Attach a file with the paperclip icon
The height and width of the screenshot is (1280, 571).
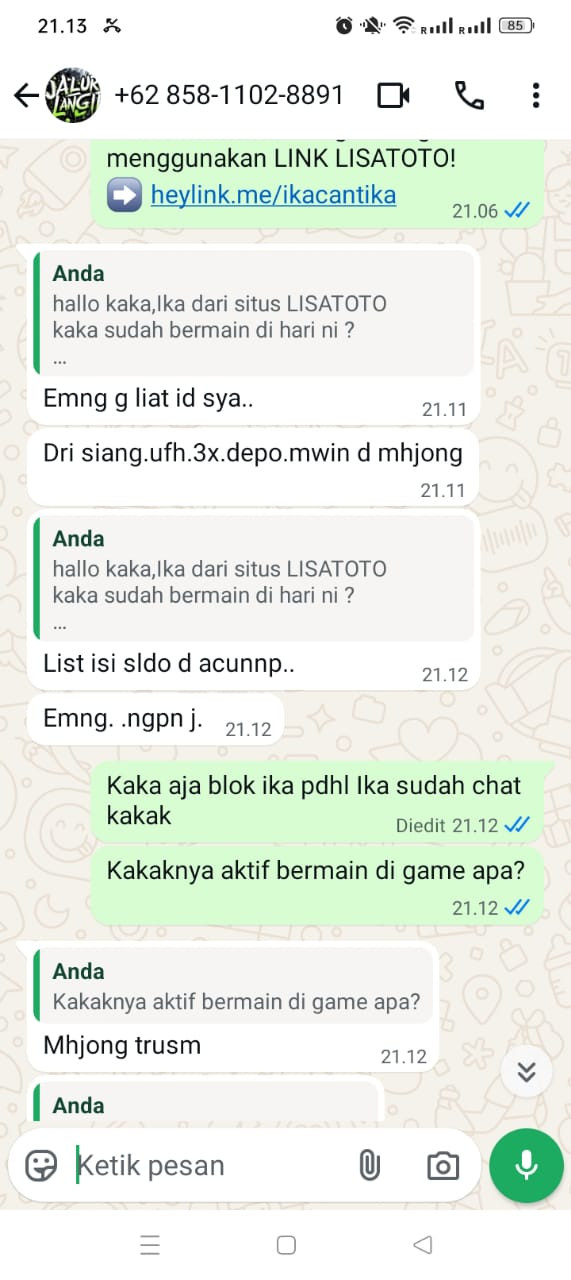370,1165
